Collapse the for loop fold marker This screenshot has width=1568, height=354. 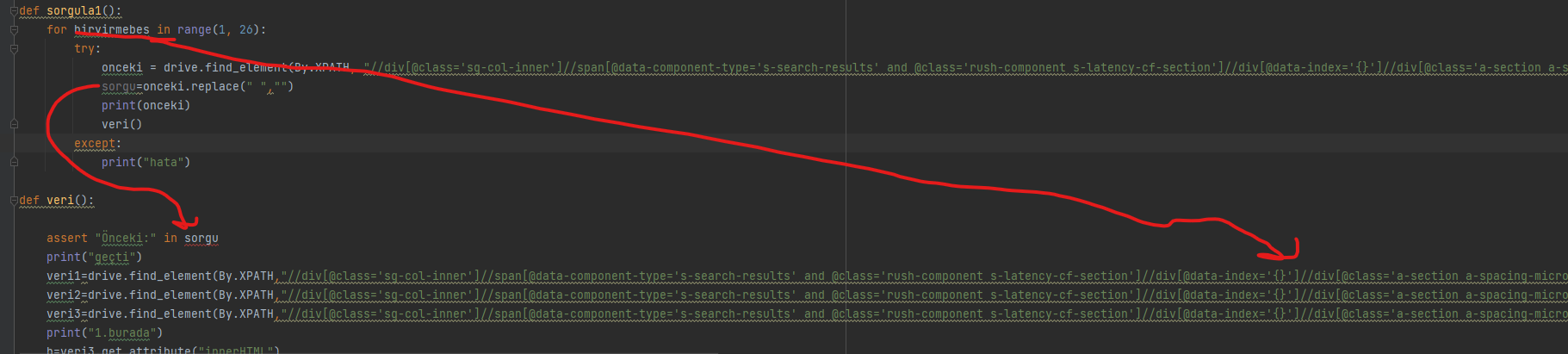[x=14, y=29]
